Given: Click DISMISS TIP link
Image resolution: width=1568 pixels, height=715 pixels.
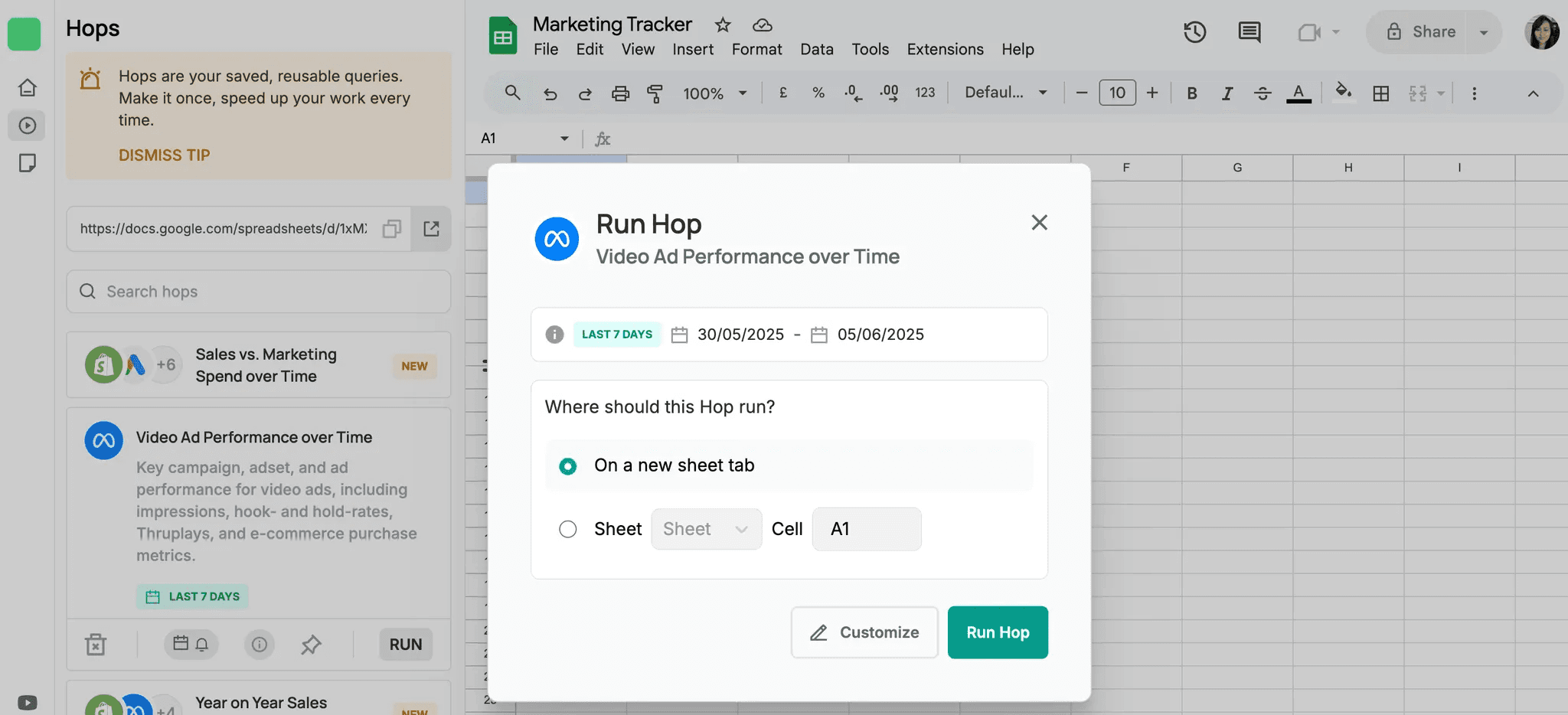Looking at the screenshot, I should click(x=164, y=155).
